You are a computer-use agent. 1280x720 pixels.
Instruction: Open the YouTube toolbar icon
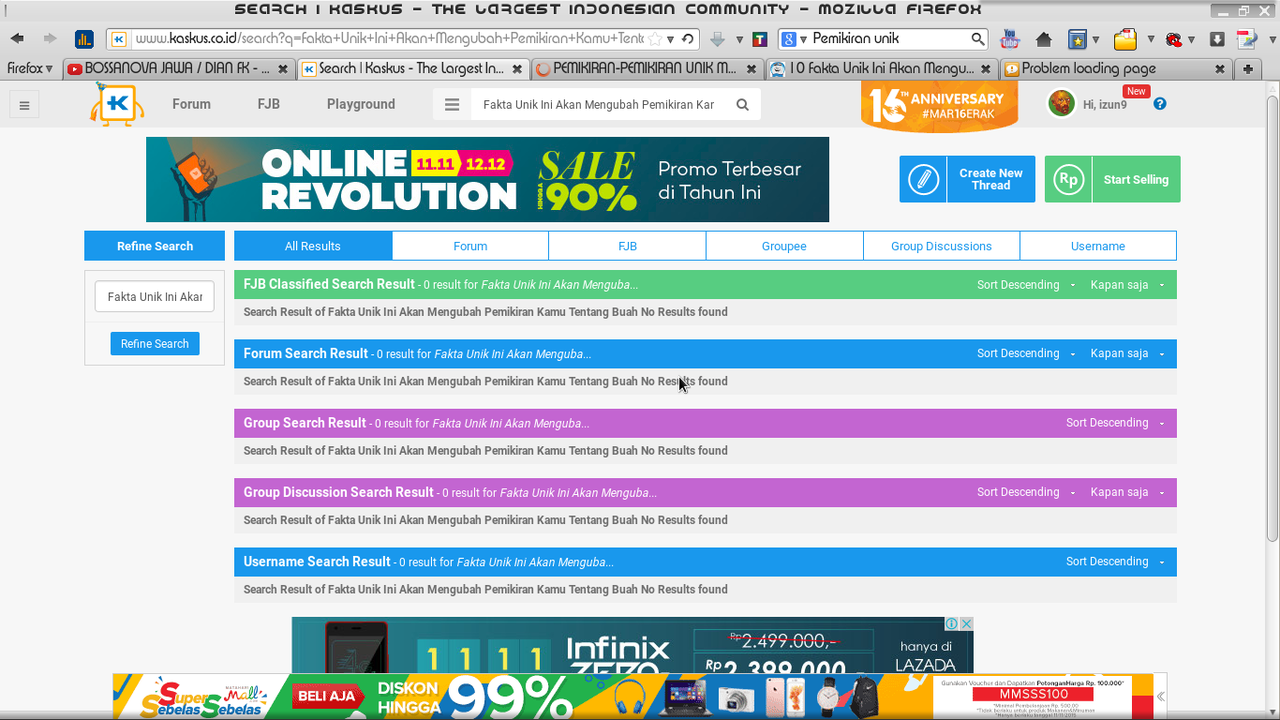[x=1010, y=39]
